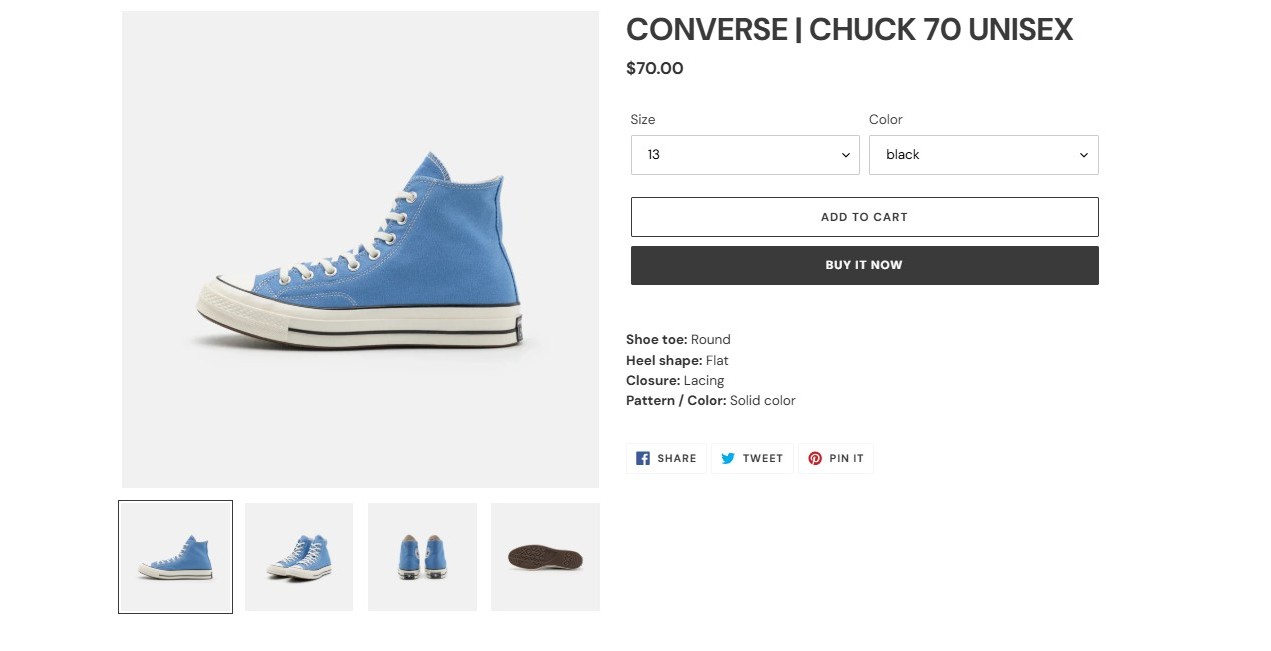Click the chevron arrow on Color selector

1083,155
